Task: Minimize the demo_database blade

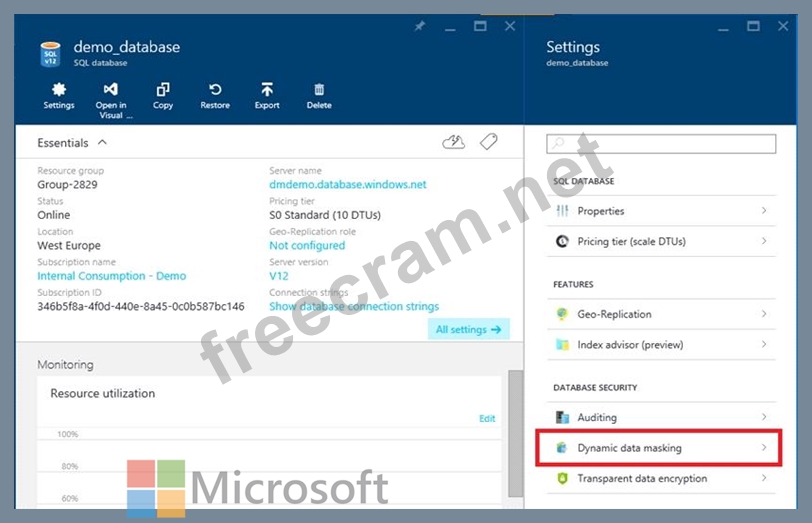Action: (x=450, y=28)
